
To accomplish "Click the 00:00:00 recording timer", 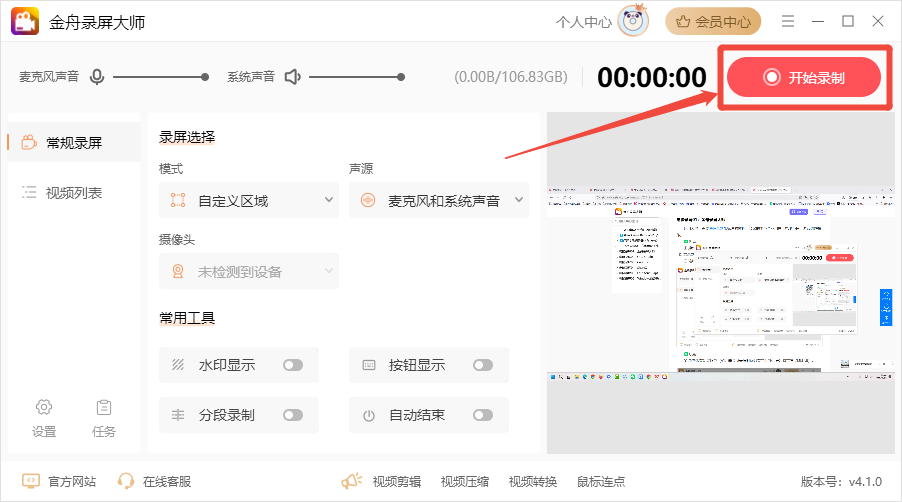I will (x=652, y=77).
